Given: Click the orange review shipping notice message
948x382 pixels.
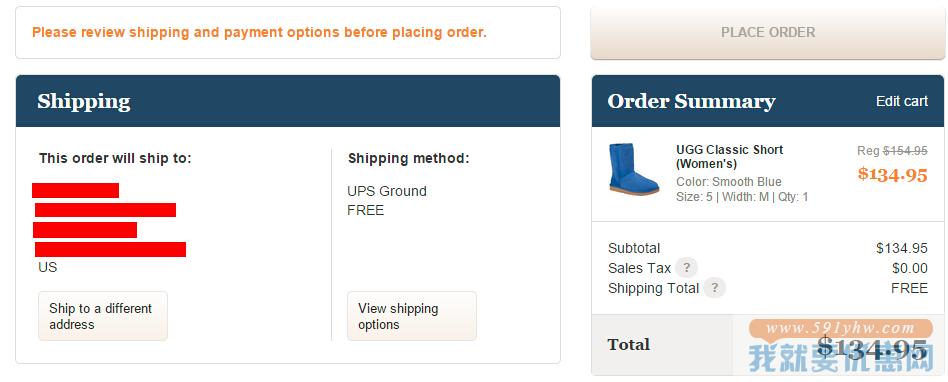Looking at the screenshot, I should 259,33.
